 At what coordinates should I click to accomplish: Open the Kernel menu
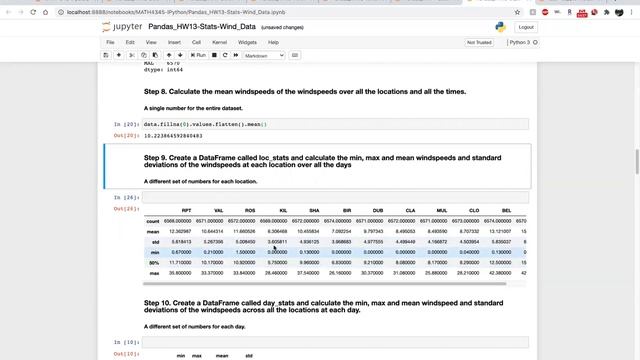point(220,42)
